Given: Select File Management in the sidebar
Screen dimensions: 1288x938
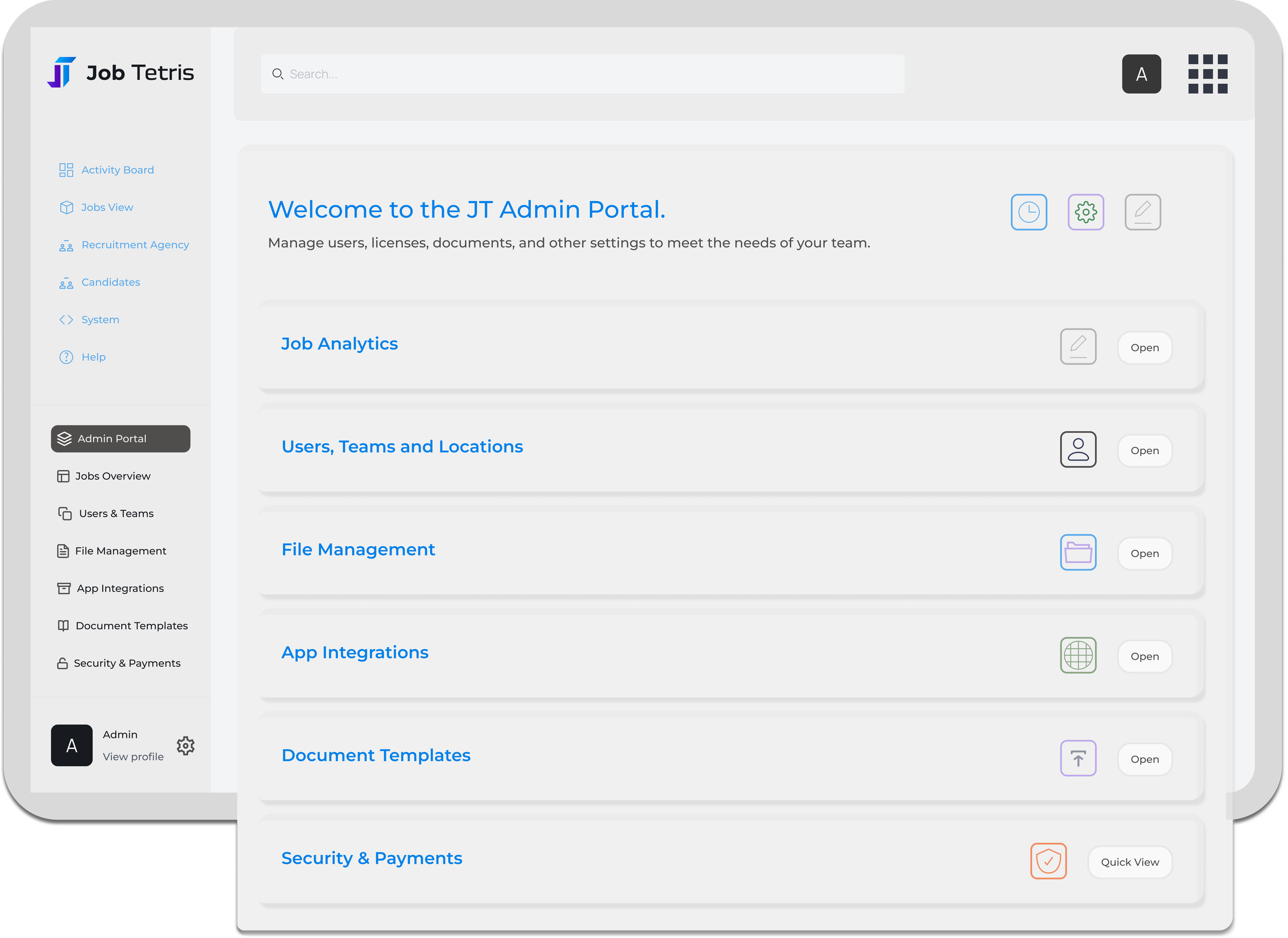Looking at the screenshot, I should tap(121, 550).
